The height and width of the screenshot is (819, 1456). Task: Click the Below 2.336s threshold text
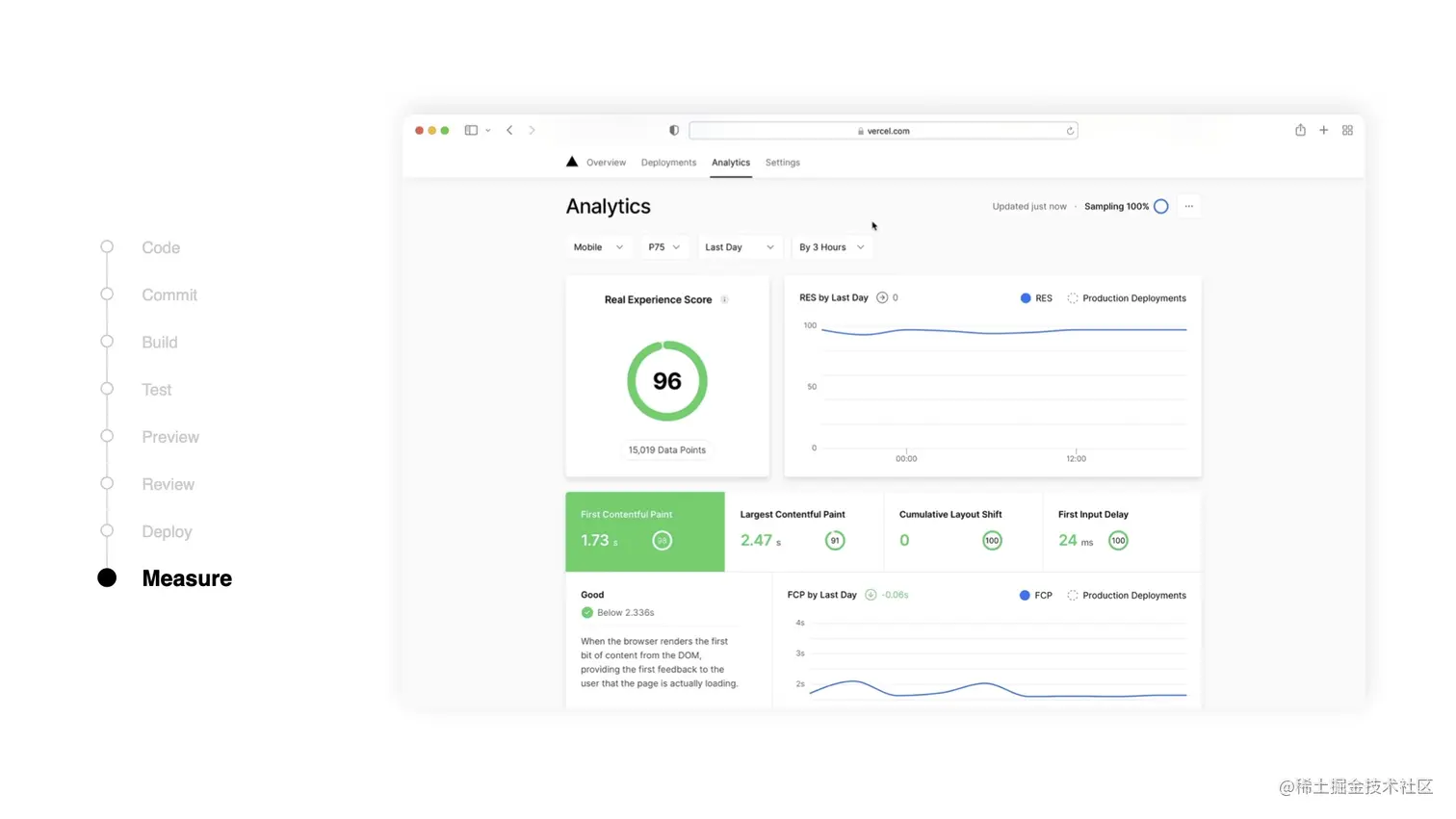click(625, 612)
